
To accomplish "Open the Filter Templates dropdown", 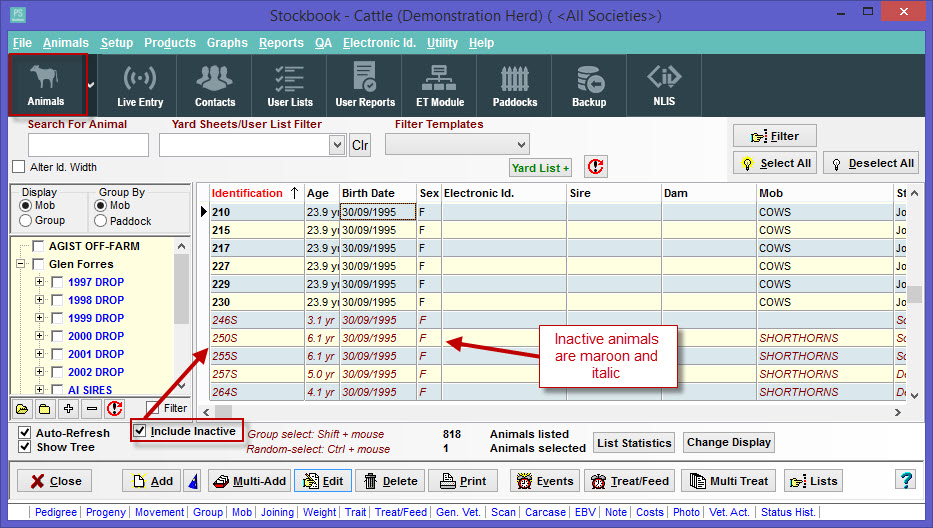I will (521, 144).
